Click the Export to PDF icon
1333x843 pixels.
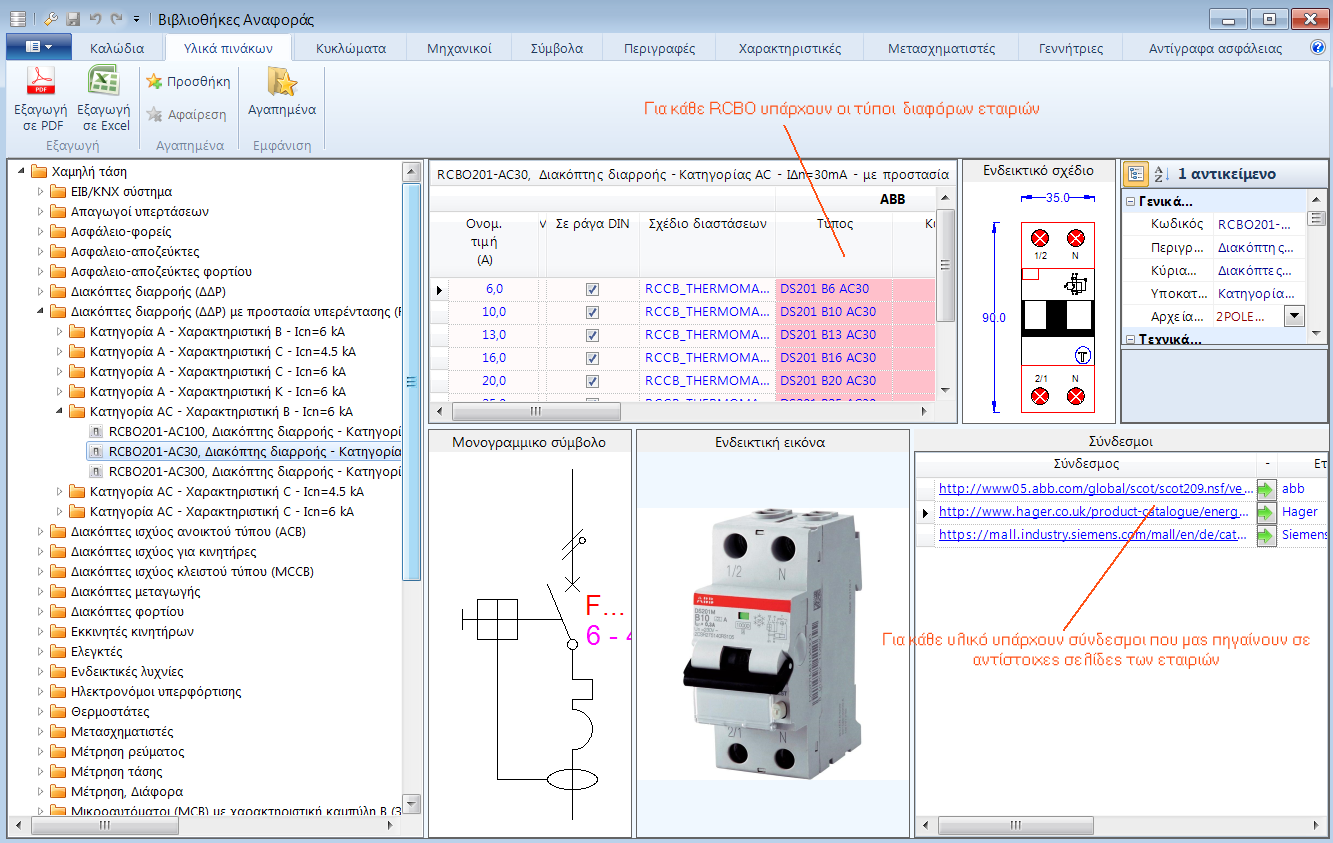coord(40,82)
